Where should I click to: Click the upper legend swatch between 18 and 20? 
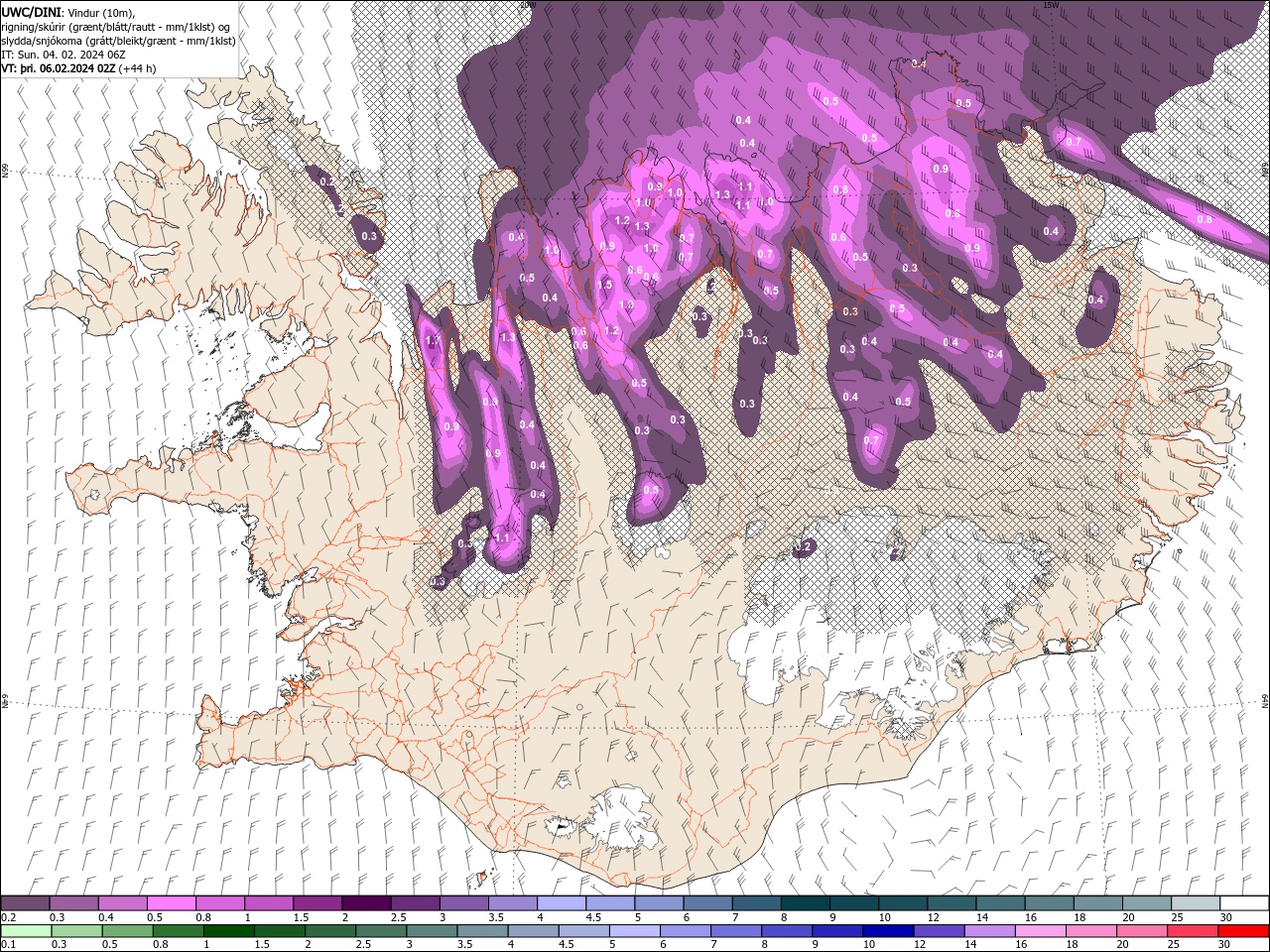click(x=1096, y=903)
